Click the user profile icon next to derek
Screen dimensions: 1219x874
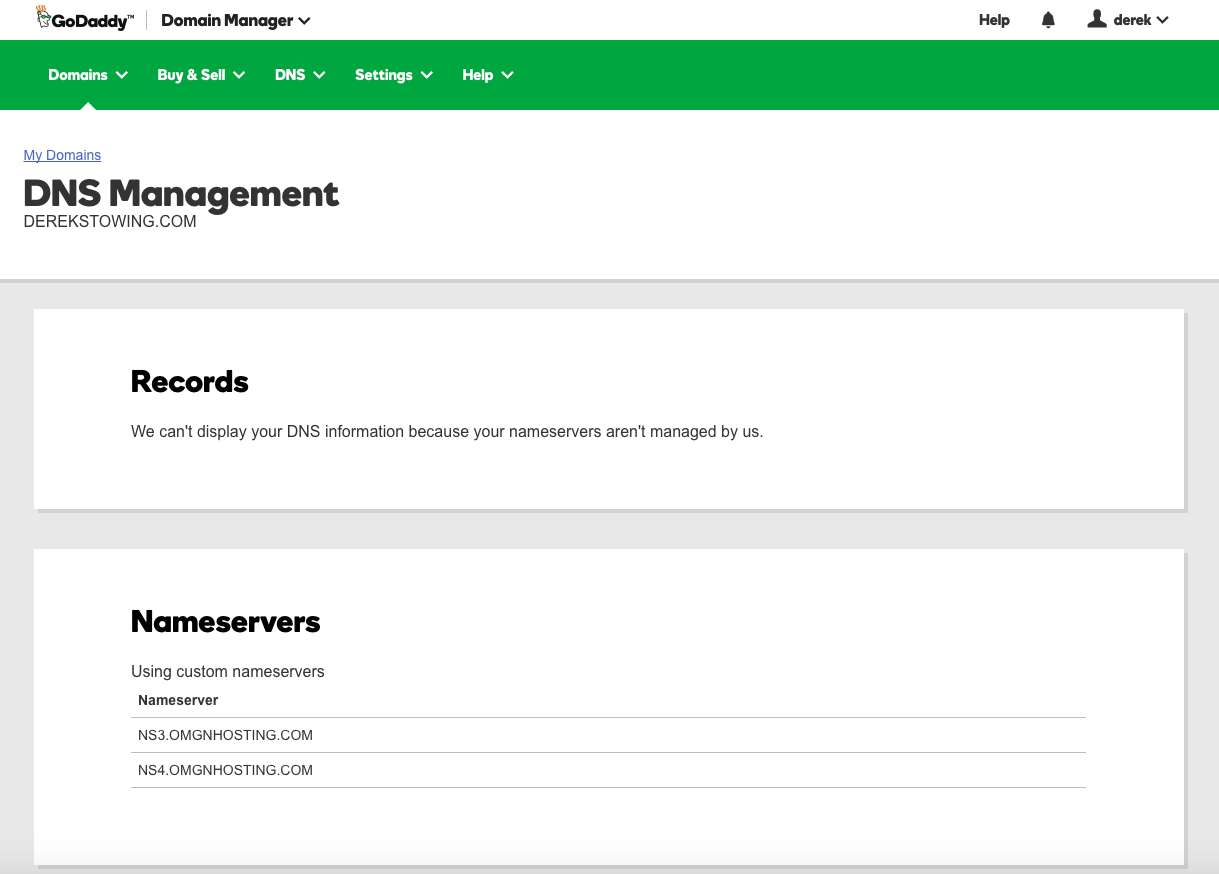coord(1097,19)
